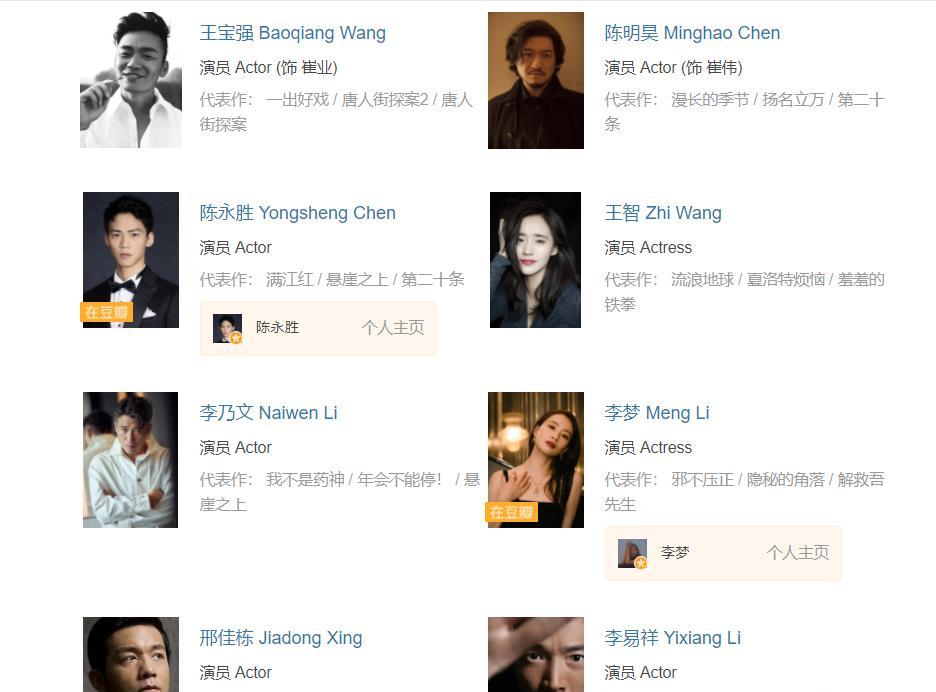Click the 在豆瓣 badge on Yongsheng Chen's photo

coord(106,312)
